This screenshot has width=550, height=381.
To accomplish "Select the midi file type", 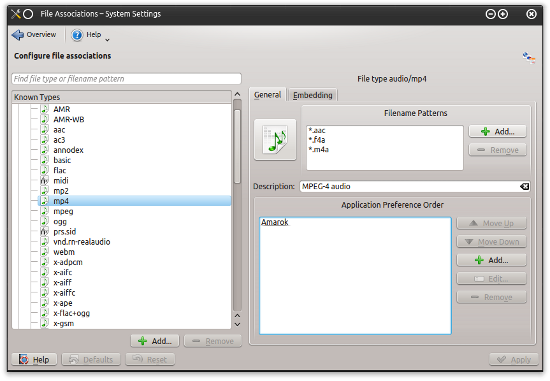I will [61, 181].
